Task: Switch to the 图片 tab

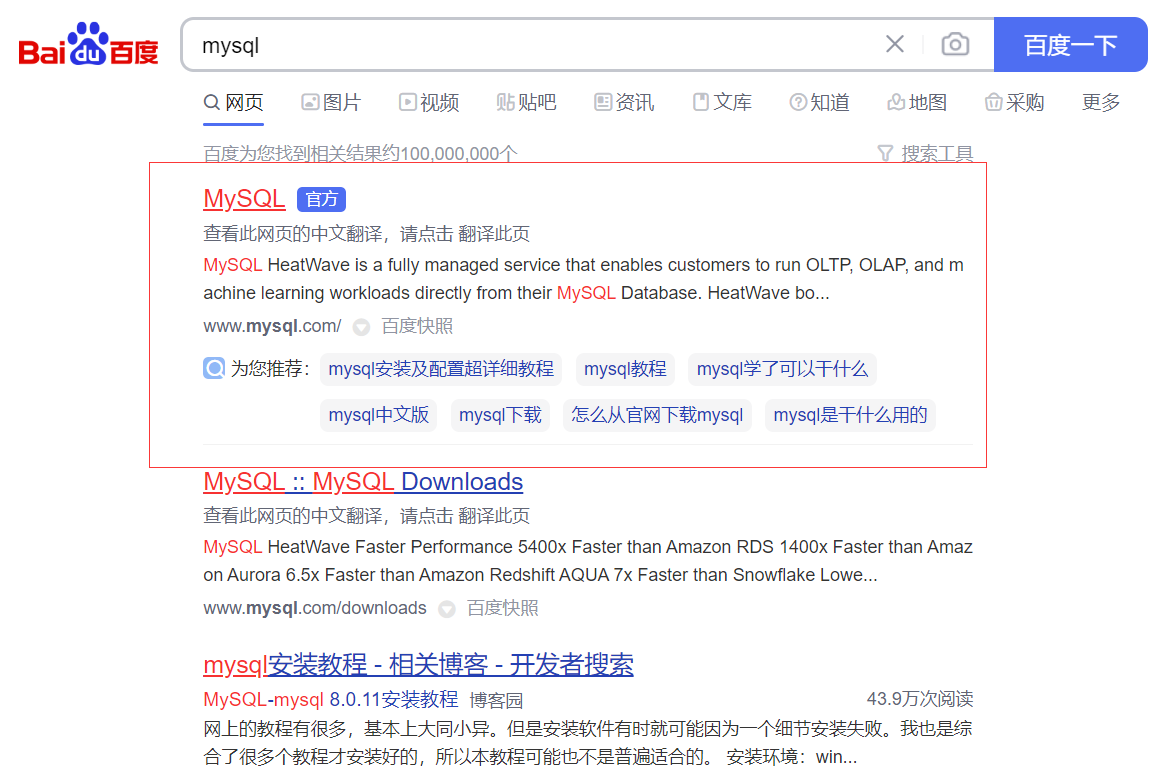Action: [331, 102]
